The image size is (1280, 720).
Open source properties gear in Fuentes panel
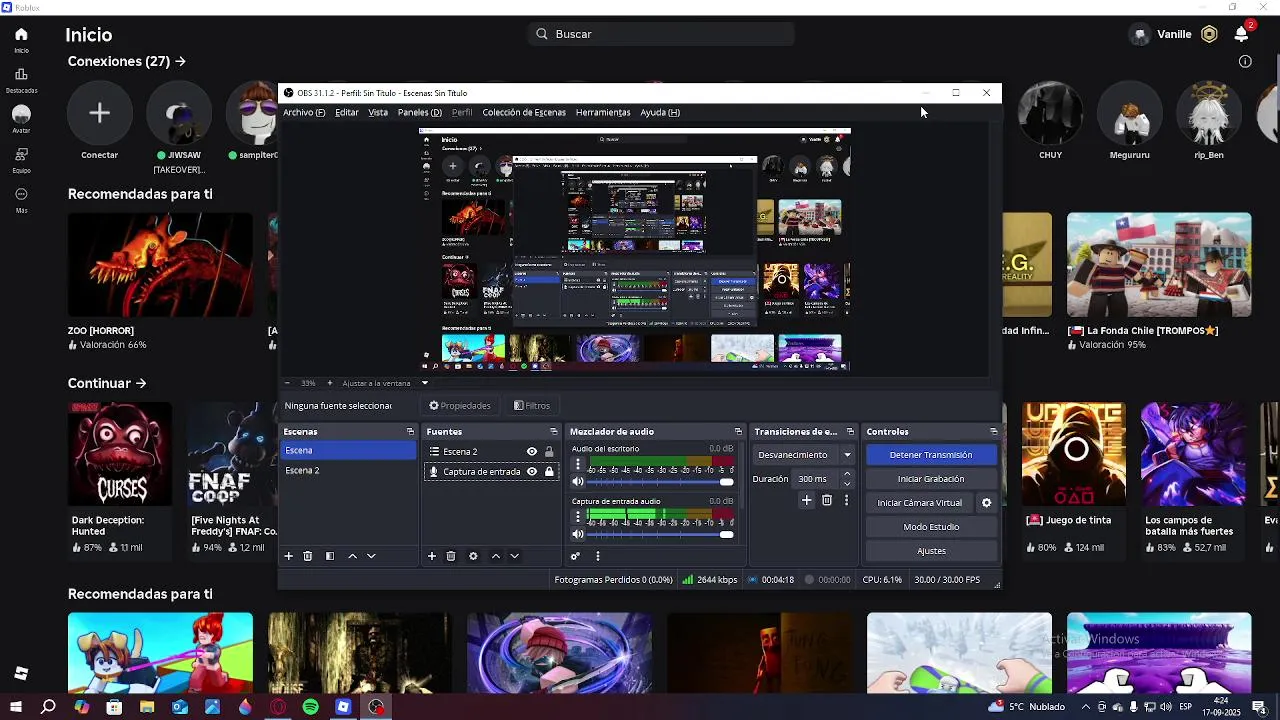pyautogui.click(x=473, y=556)
